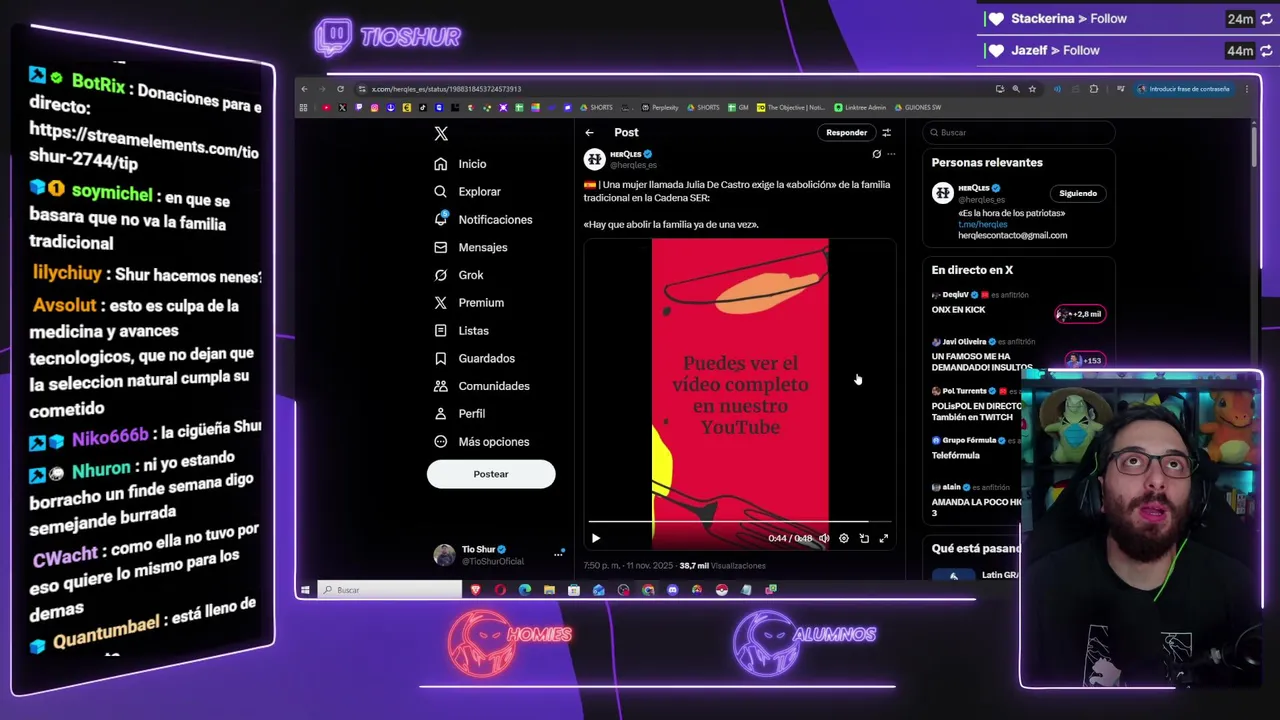Viewport: 1280px width, 720px height.
Task: Seek on the video progress bar
Action: pyautogui.click(x=740, y=522)
